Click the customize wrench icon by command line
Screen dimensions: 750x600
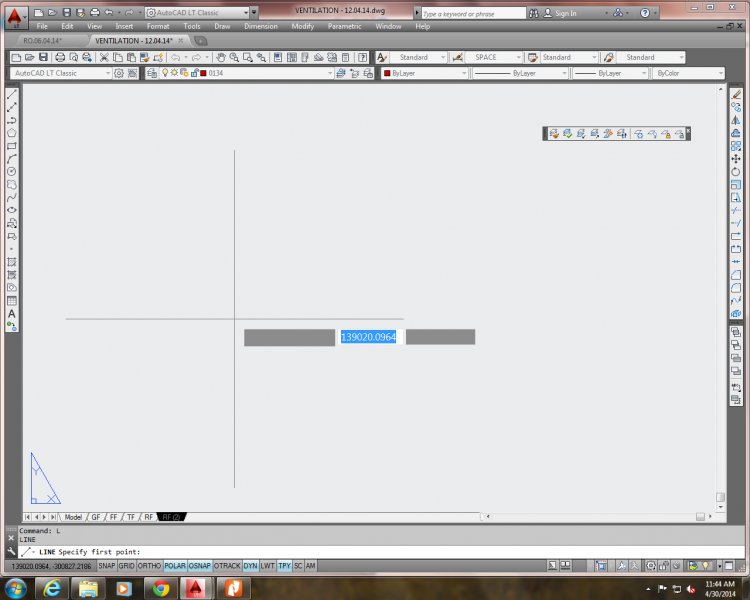tap(11, 551)
